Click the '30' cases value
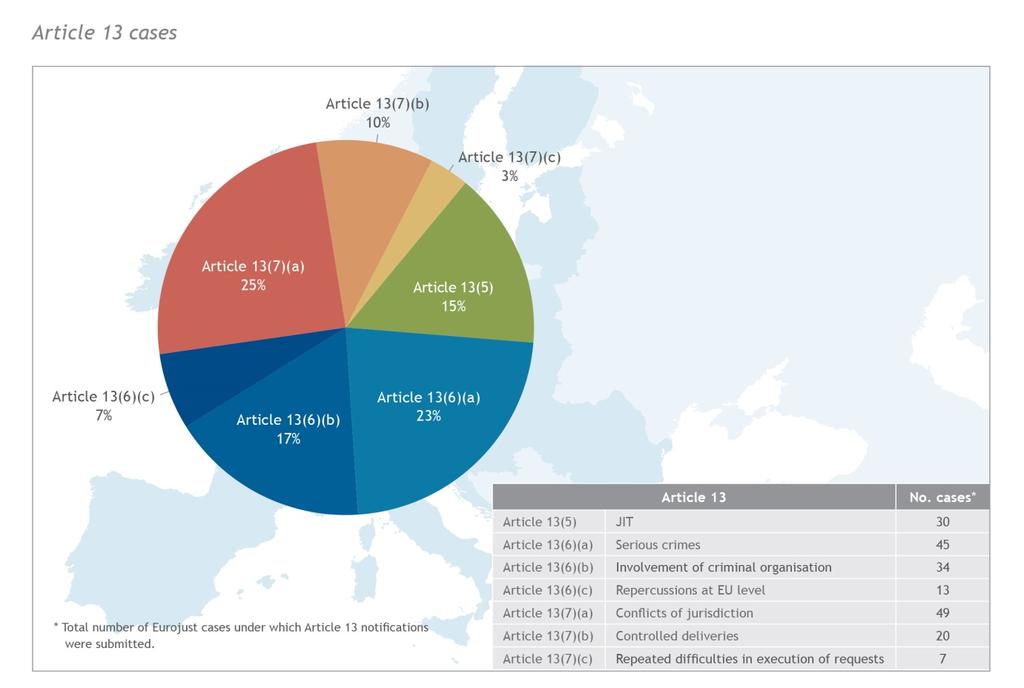This screenshot has height=688, width=1024. [942, 522]
